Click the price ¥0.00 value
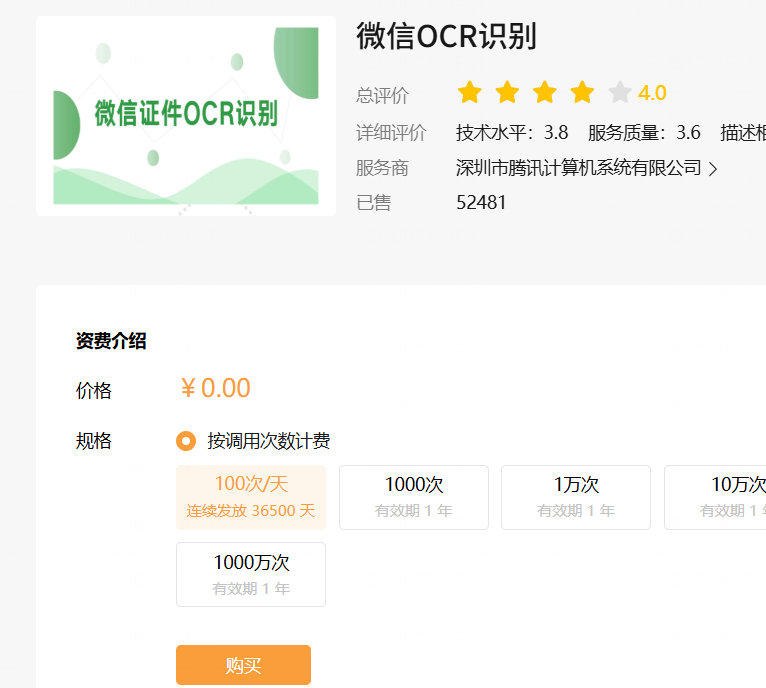Screen dimensions: 766x688 215,388
